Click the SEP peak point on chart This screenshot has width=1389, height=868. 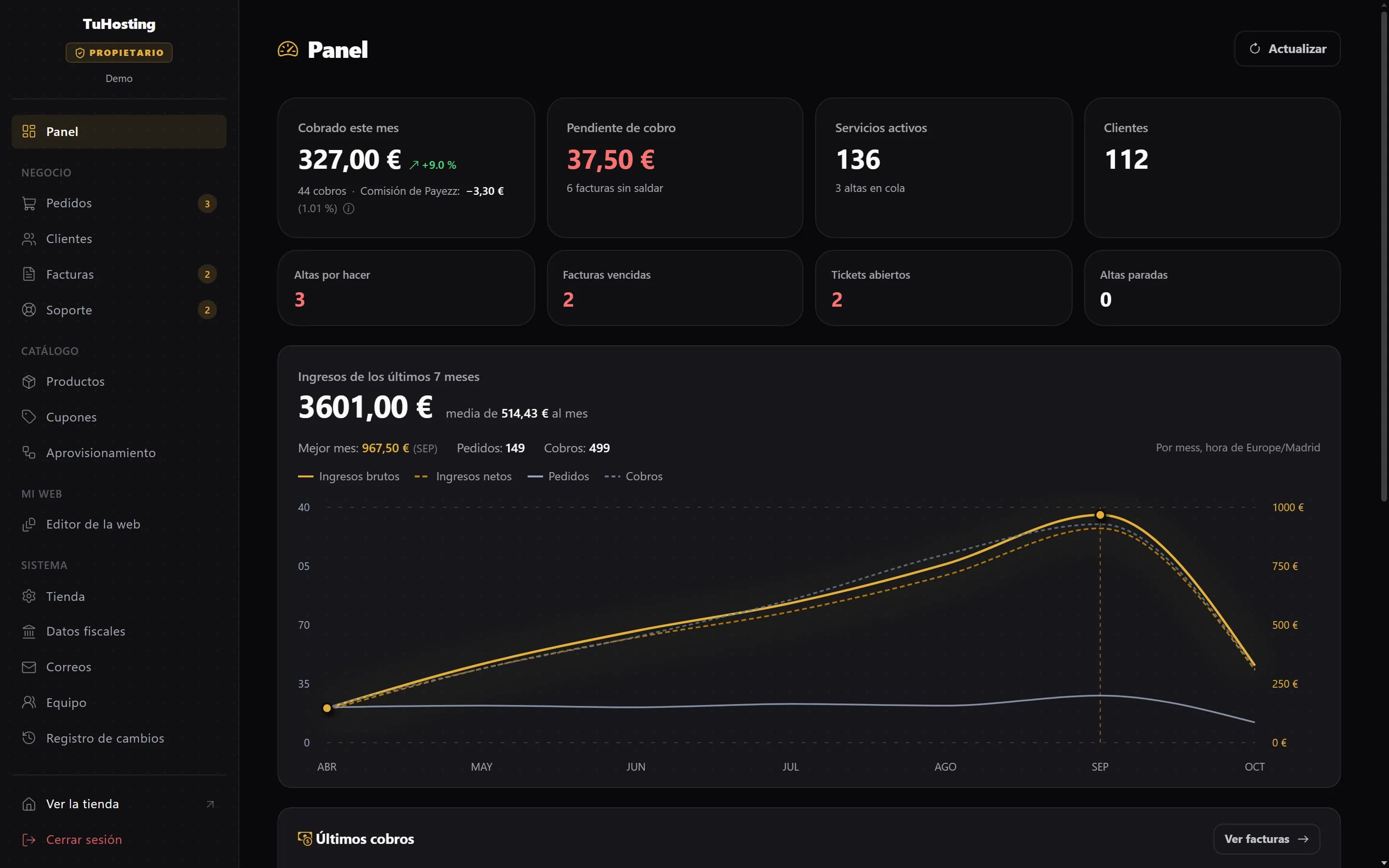point(1100,515)
